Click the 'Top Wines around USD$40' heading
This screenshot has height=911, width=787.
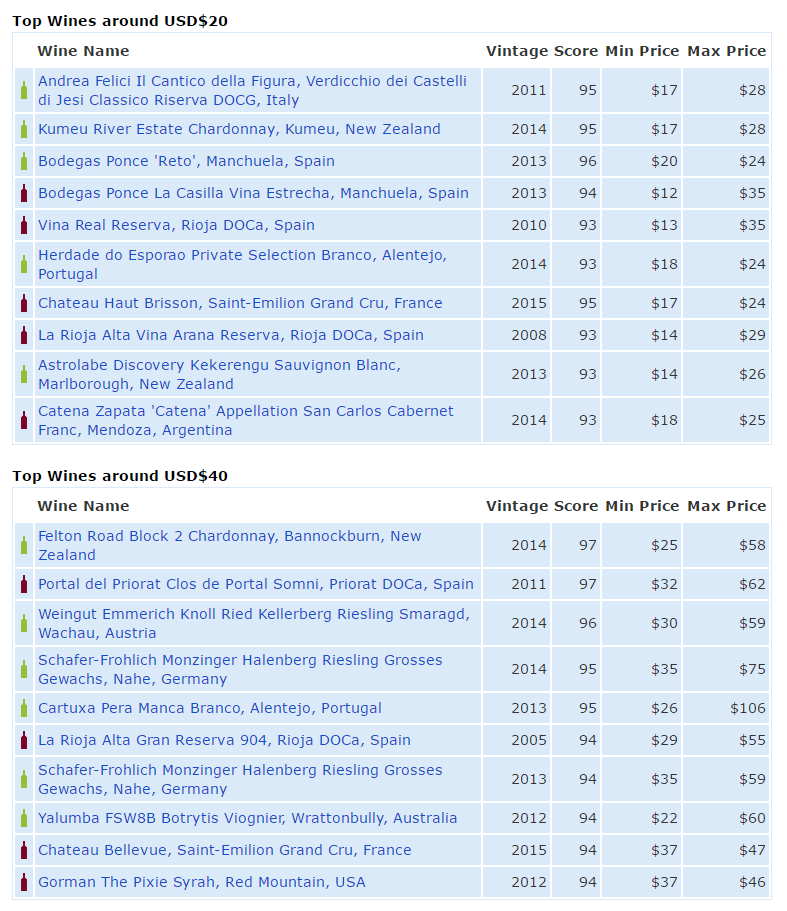120,476
